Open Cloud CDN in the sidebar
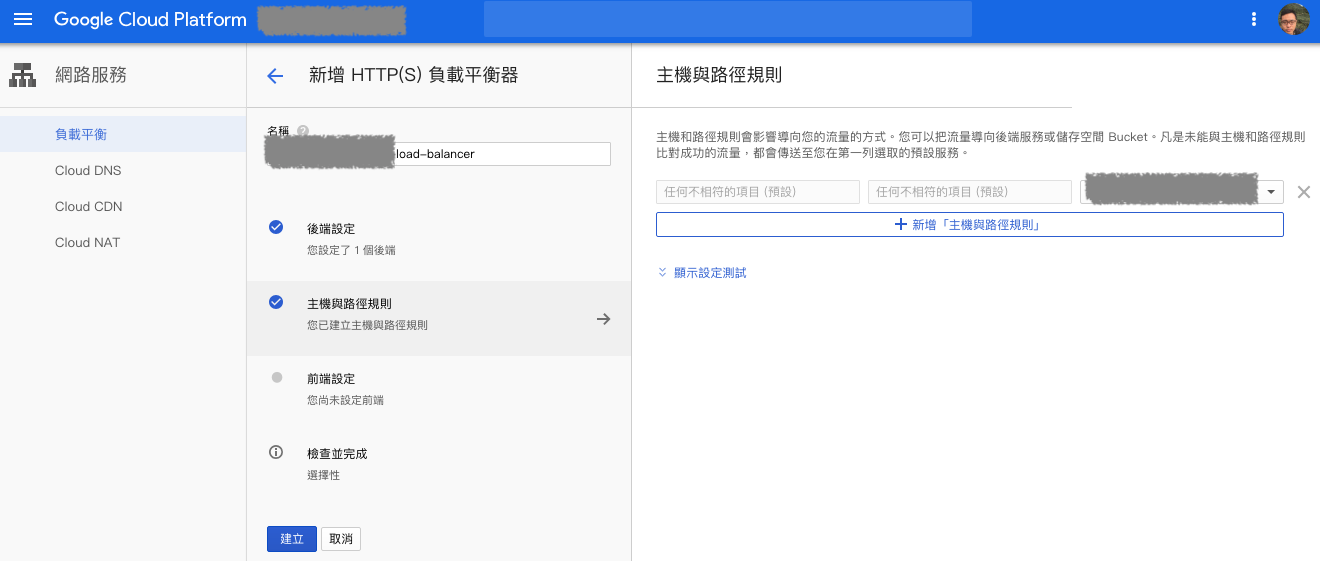 click(x=88, y=206)
